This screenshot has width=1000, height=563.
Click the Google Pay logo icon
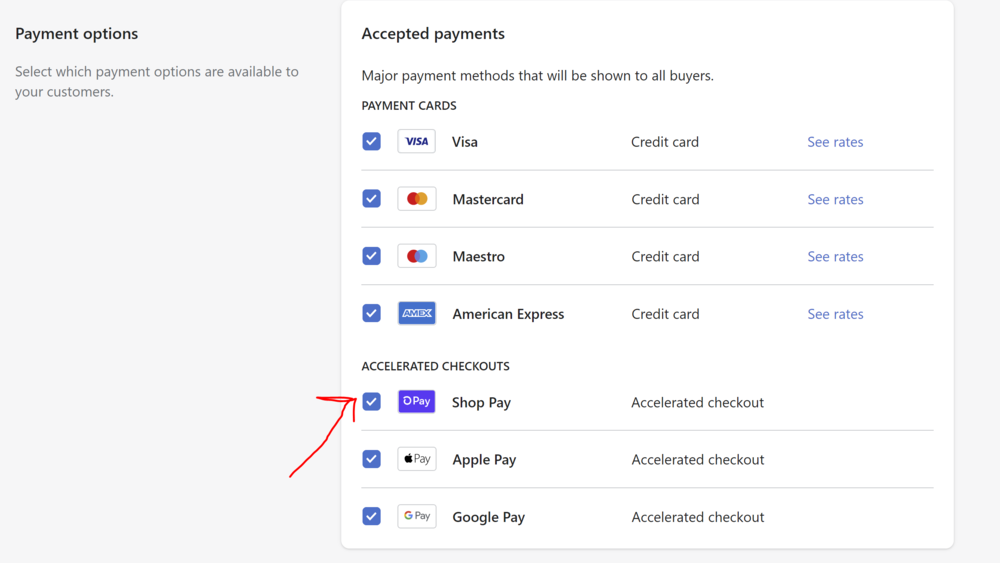pos(416,516)
